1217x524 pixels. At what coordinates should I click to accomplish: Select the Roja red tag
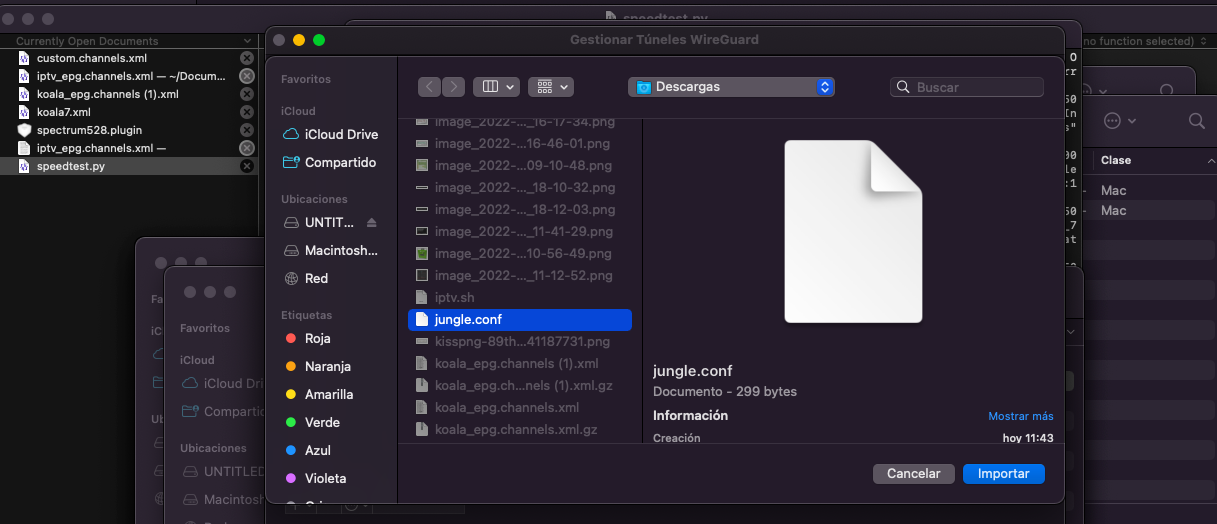click(317, 338)
